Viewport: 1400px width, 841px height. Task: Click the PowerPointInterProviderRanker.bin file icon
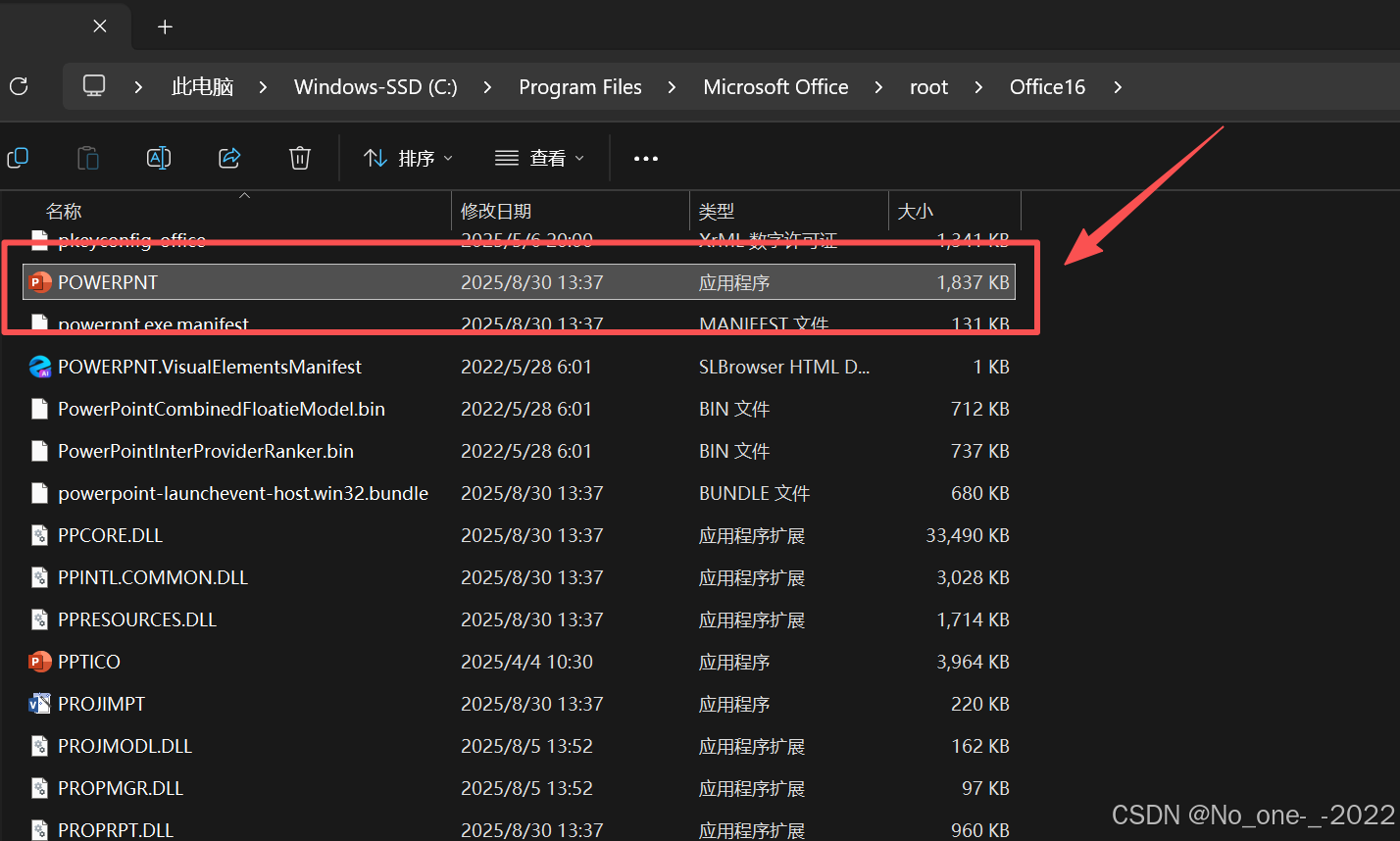(40, 451)
